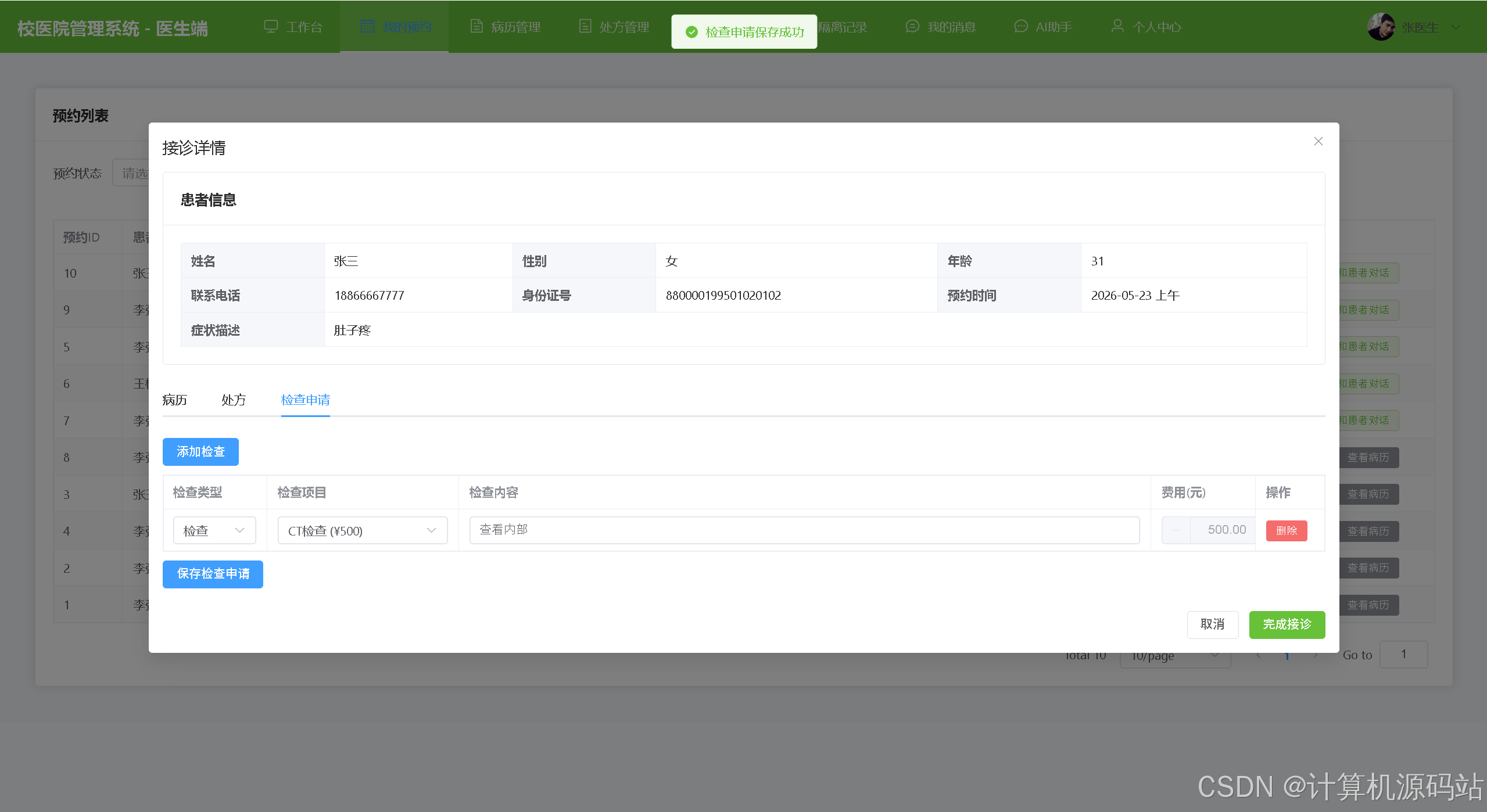Click the symptom text 肚子疼

point(352,330)
